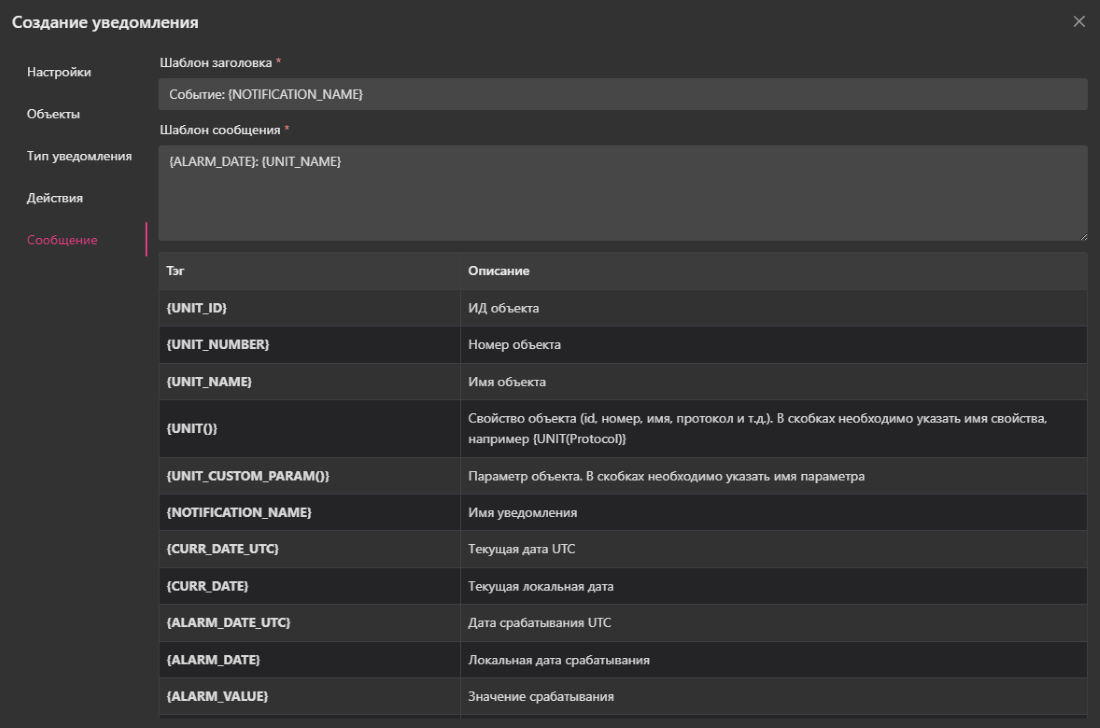Click the Тэг column header
Screen dimensions: 1100x728
176,271
